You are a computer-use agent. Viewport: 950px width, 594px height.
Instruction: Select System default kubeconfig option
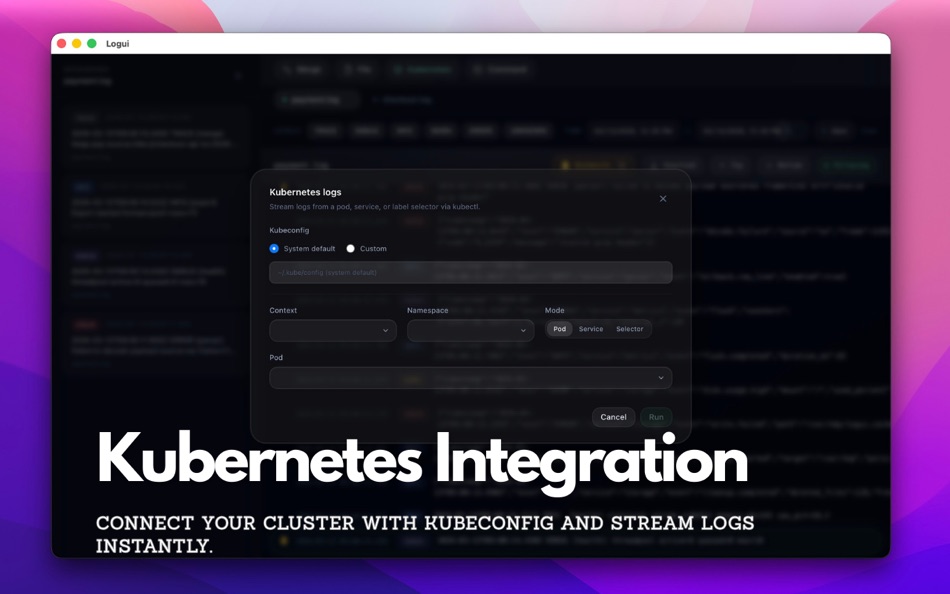click(x=274, y=249)
